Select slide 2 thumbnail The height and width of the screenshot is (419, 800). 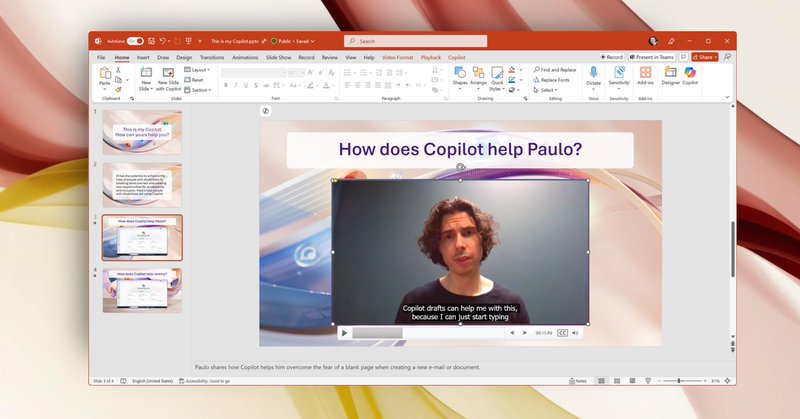142,185
